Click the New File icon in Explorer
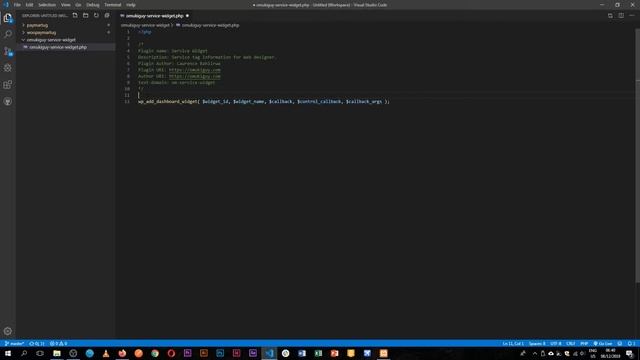The height and width of the screenshot is (360, 640). click(x=75, y=16)
